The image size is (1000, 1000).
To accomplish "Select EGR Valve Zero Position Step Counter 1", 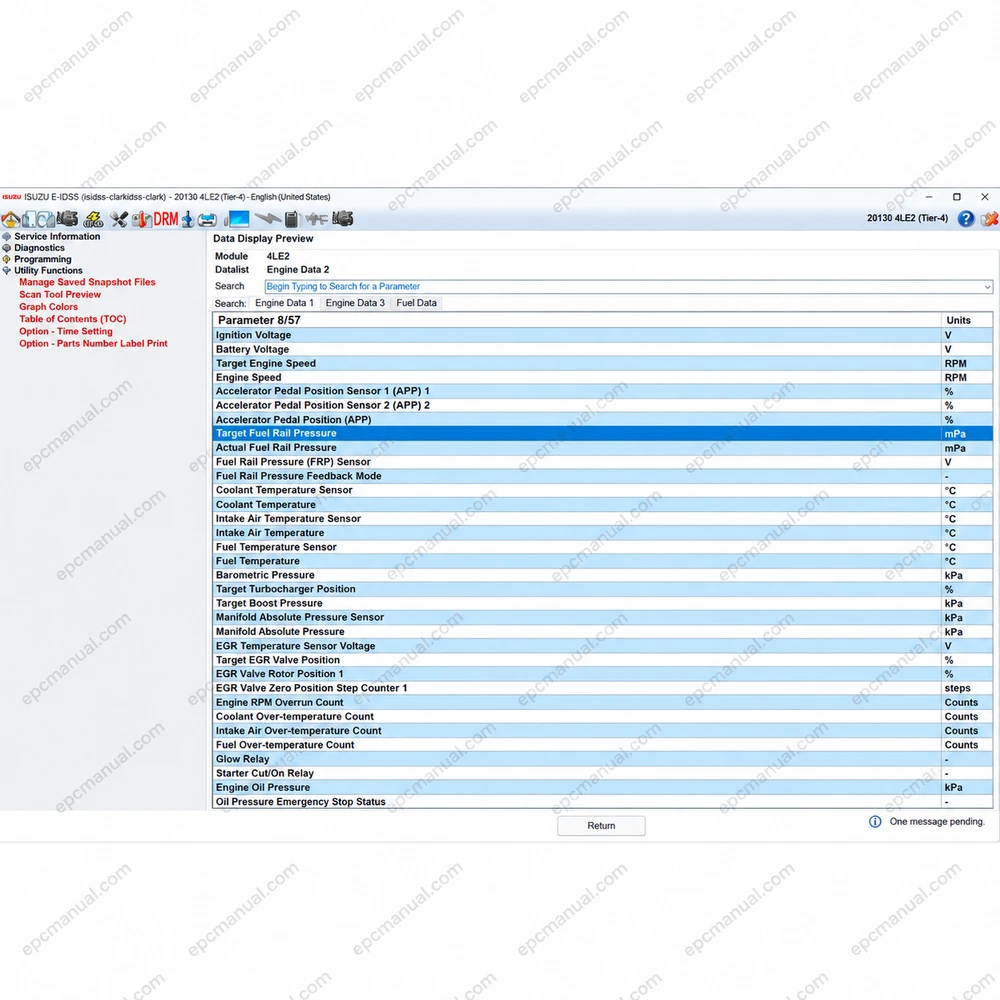I will (602, 688).
